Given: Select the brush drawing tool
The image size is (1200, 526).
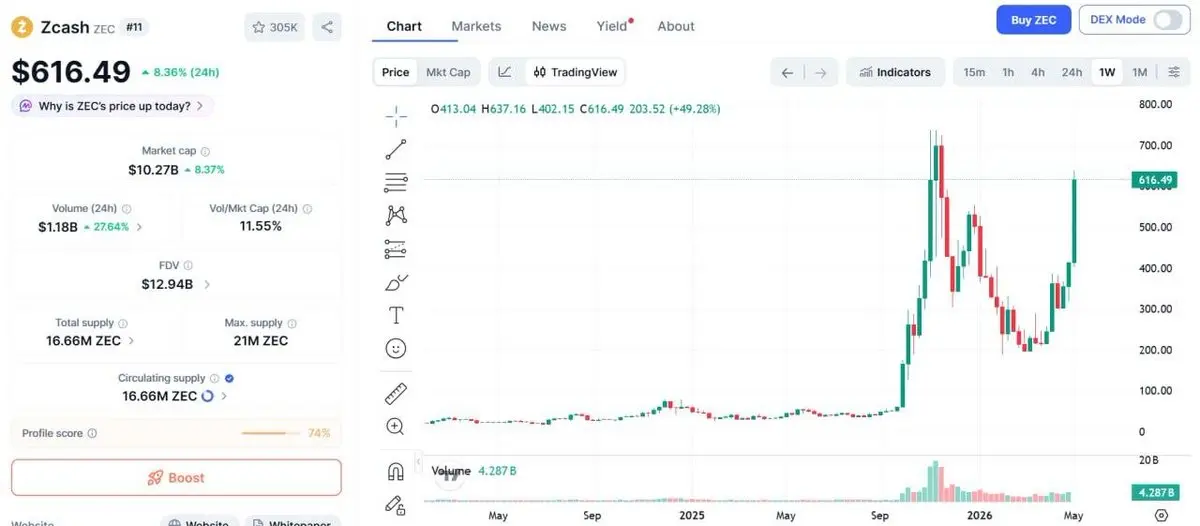Looking at the screenshot, I should coord(396,282).
